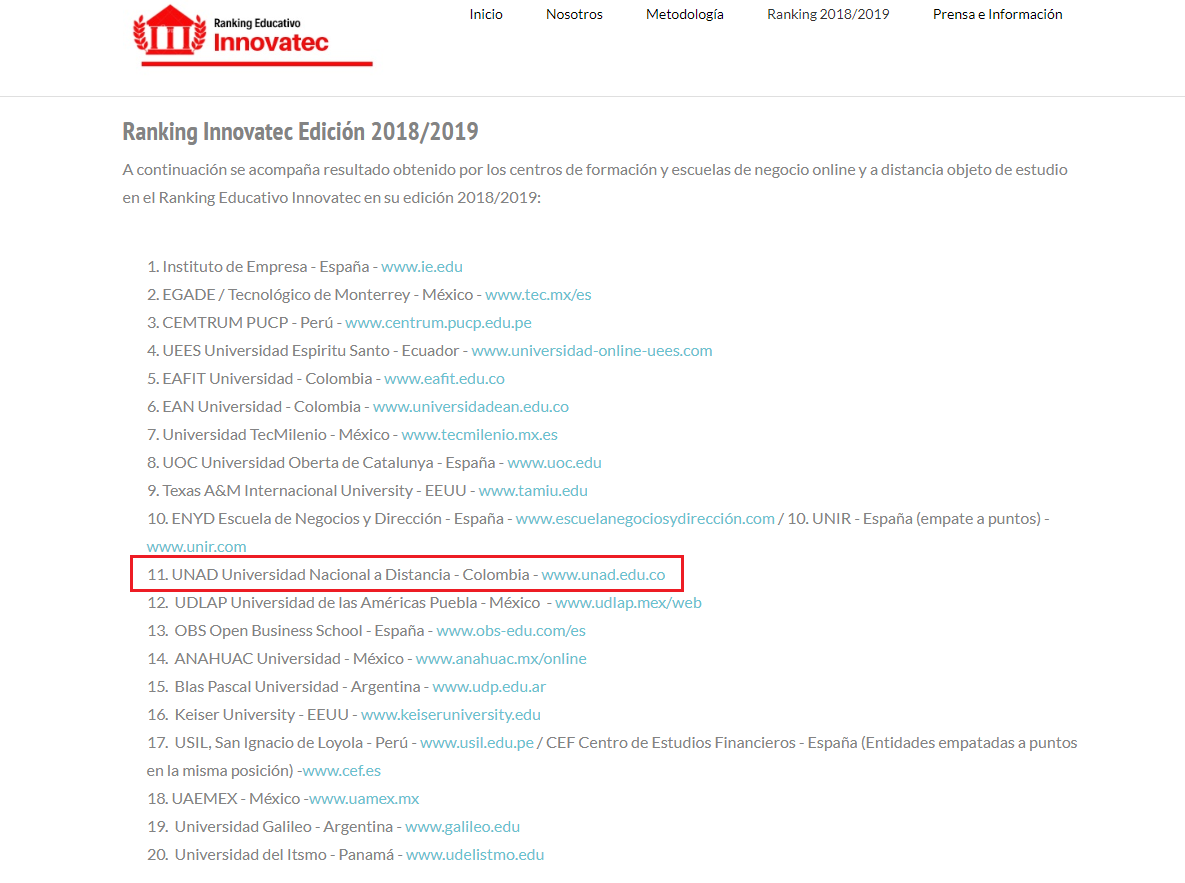The width and height of the screenshot is (1185, 883).
Task: Open the www.cef.es link
Action: pos(342,770)
